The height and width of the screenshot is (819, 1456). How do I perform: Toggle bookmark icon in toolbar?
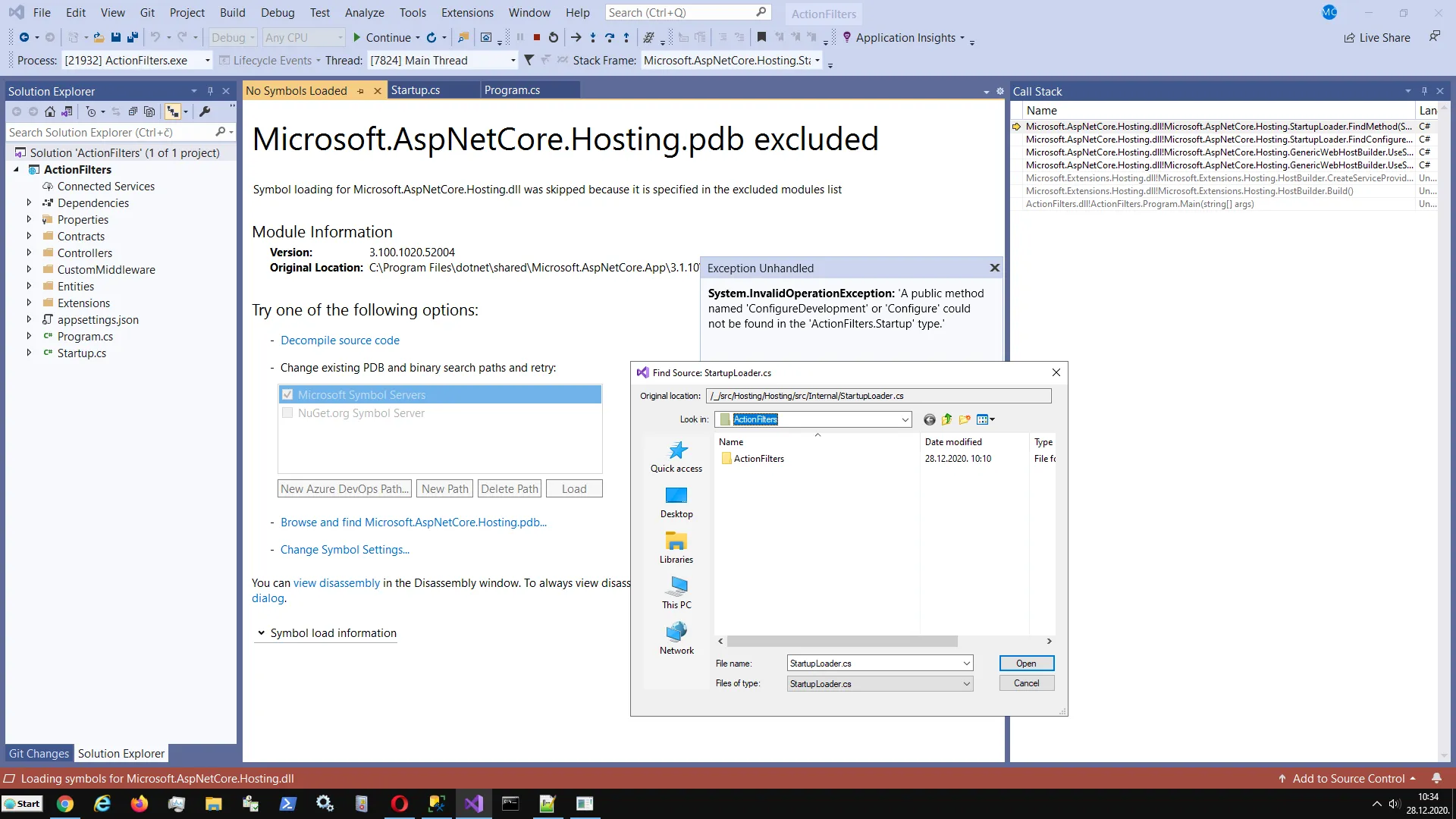(761, 37)
